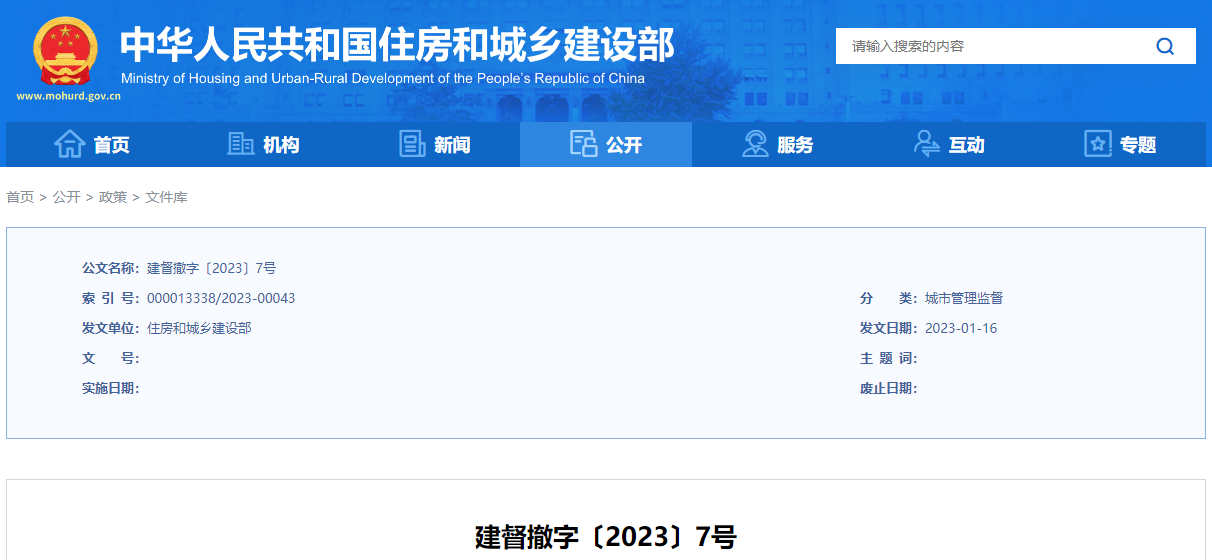Open the 专题 navigation tab
The width and height of the screenshot is (1212, 560).
coord(1120,144)
